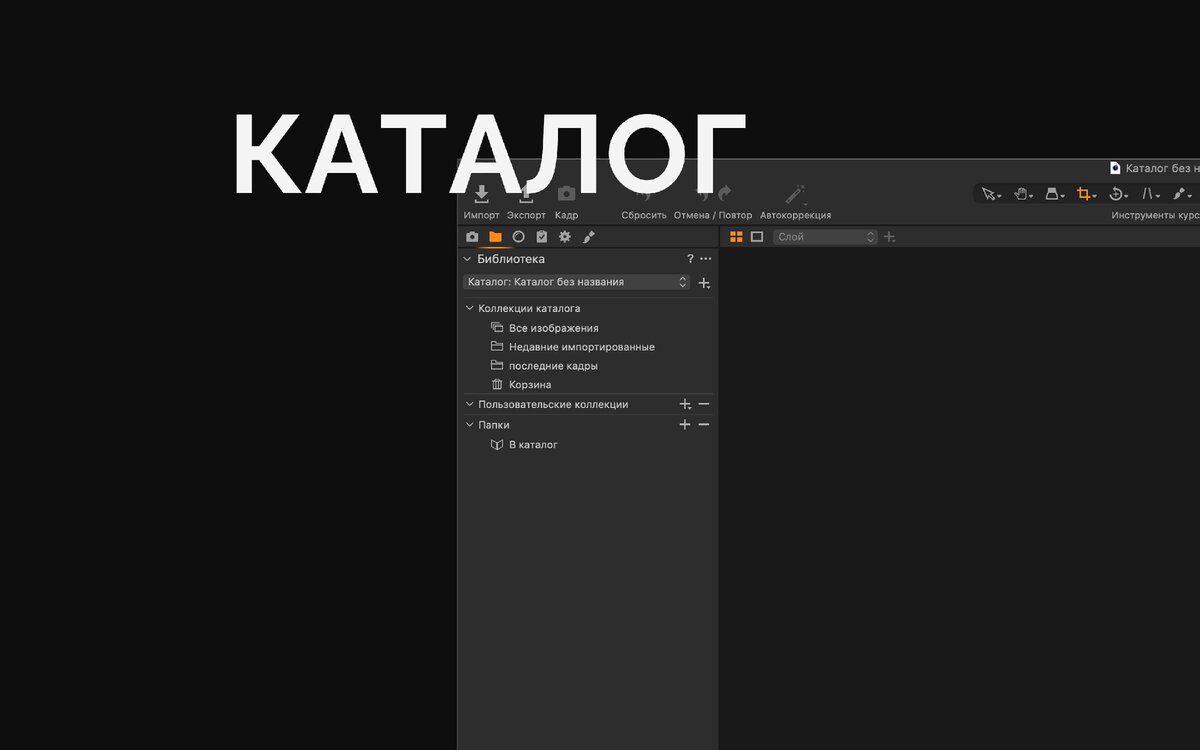Click the question mark help icon in Библиотека
1200x750 pixels.
[x=690, y=259]
